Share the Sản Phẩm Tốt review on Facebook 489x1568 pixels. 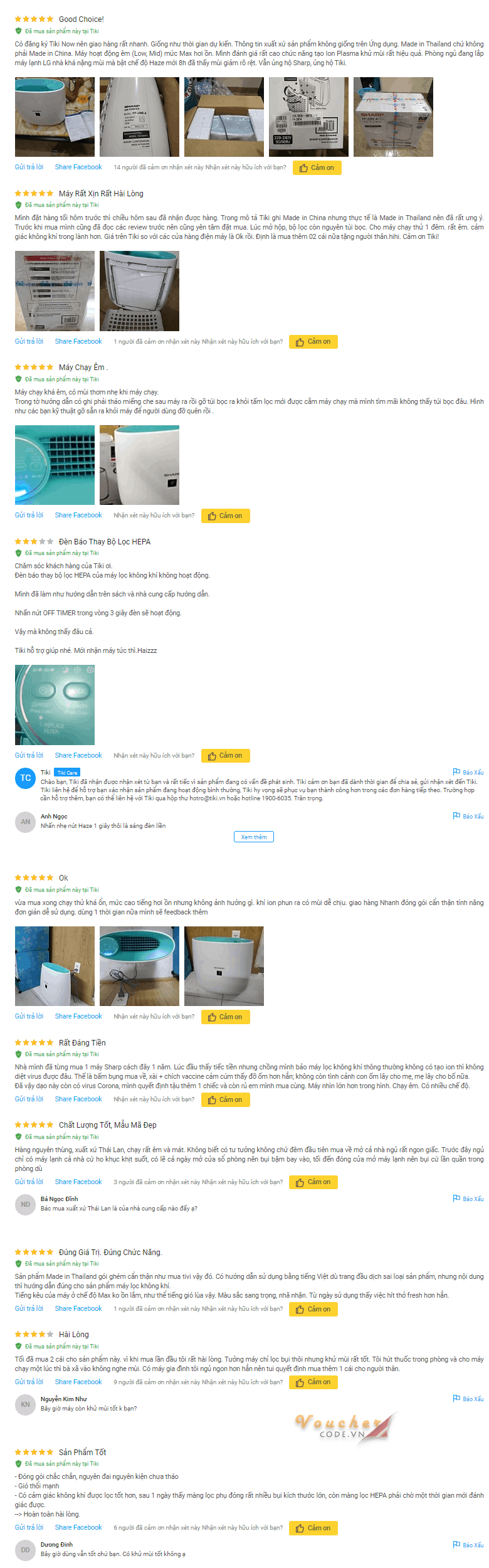click(x=78, y=1527)
